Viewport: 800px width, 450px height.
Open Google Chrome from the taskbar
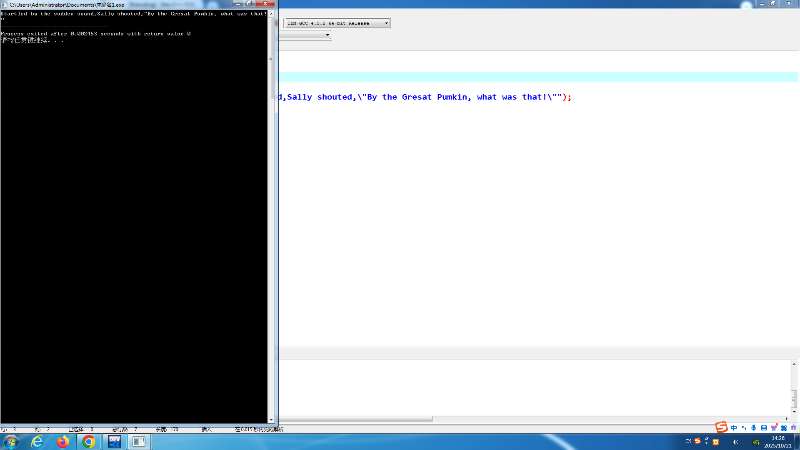pos(88,442)
